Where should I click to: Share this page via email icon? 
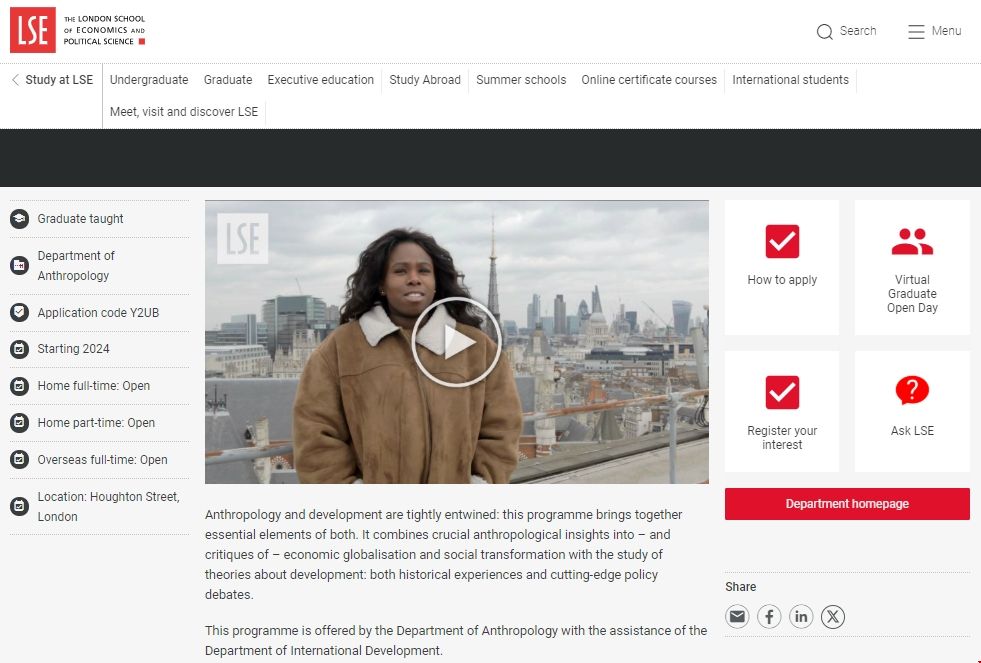tap(737, 617)
